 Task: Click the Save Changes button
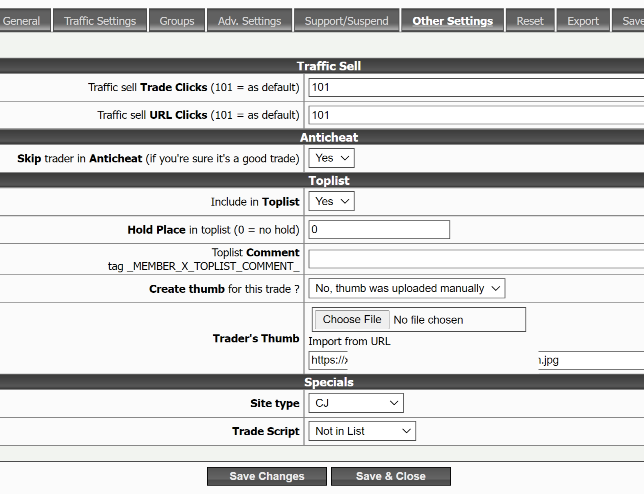pos(267,476)
